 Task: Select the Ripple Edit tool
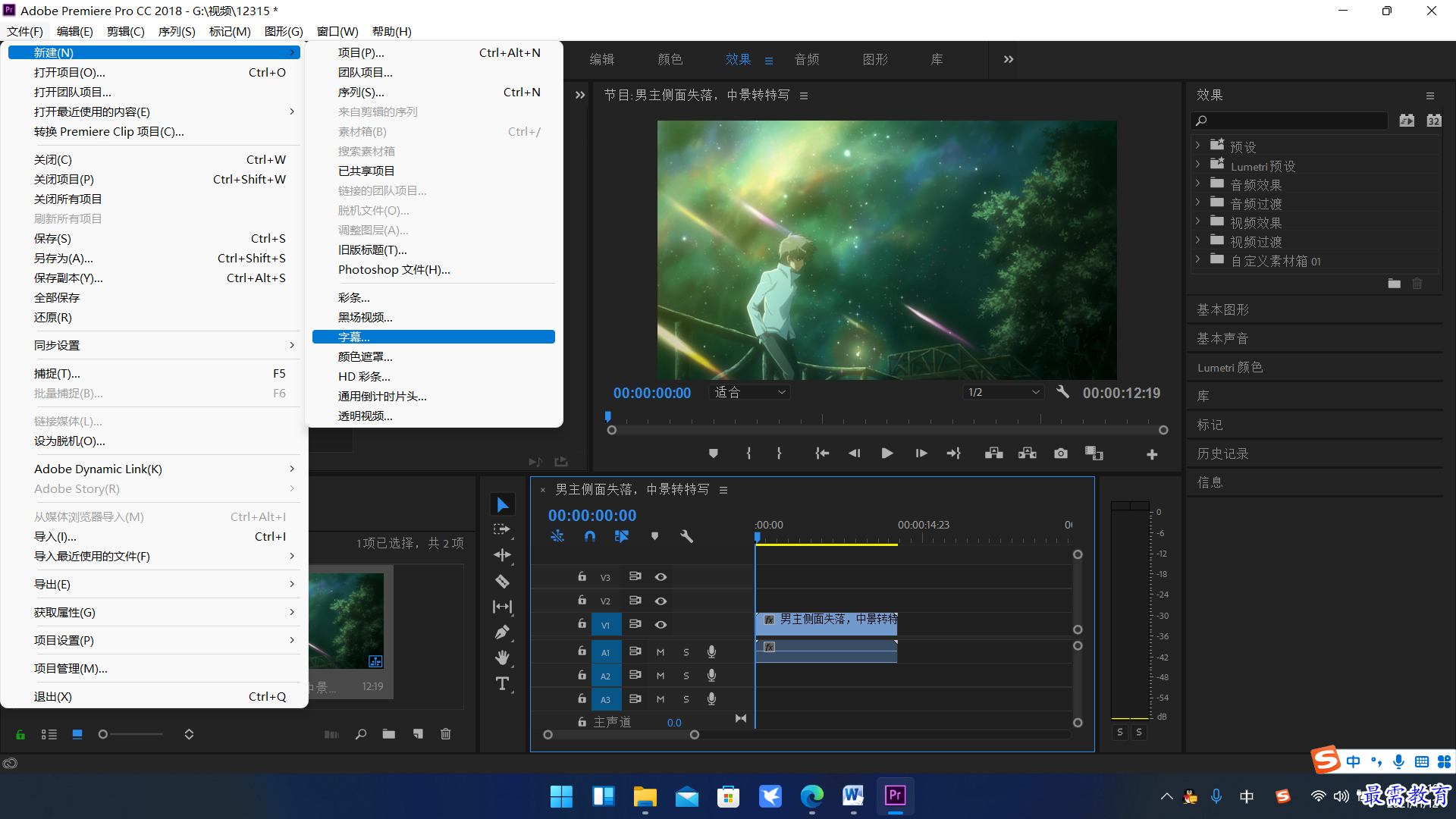point(502,555)
